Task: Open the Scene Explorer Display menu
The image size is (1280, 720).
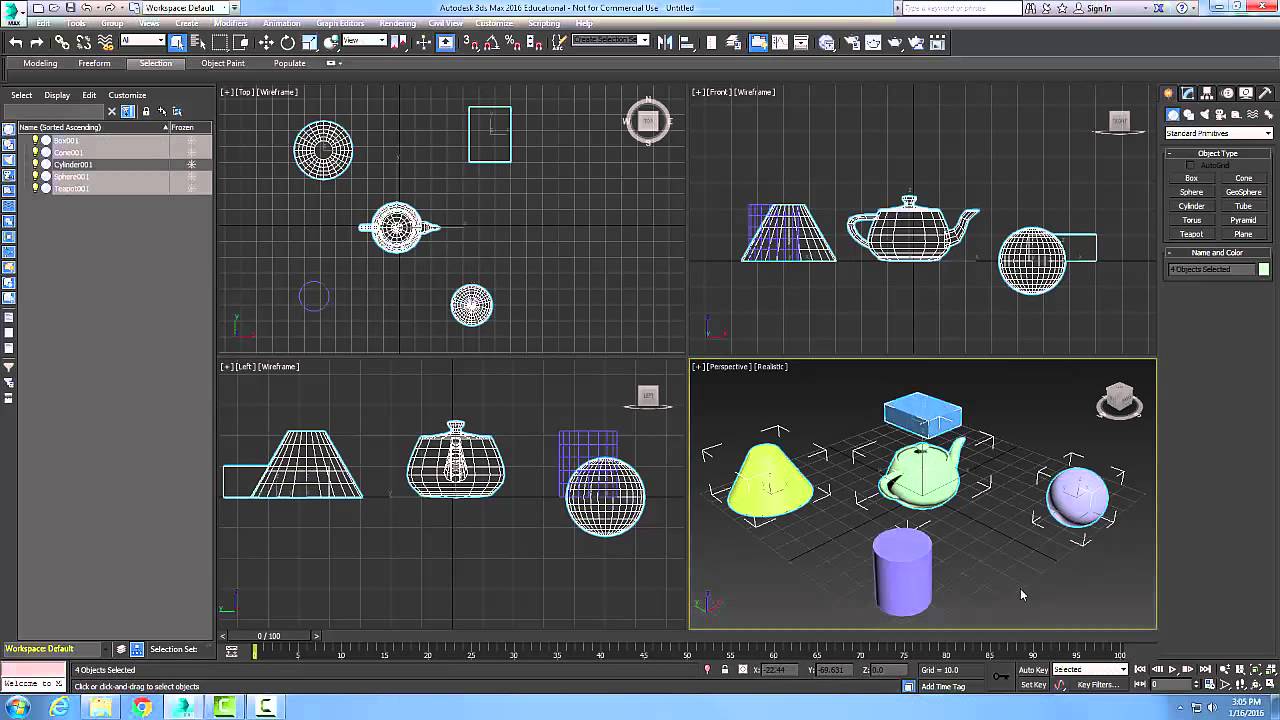Action: tap(57, 95)
